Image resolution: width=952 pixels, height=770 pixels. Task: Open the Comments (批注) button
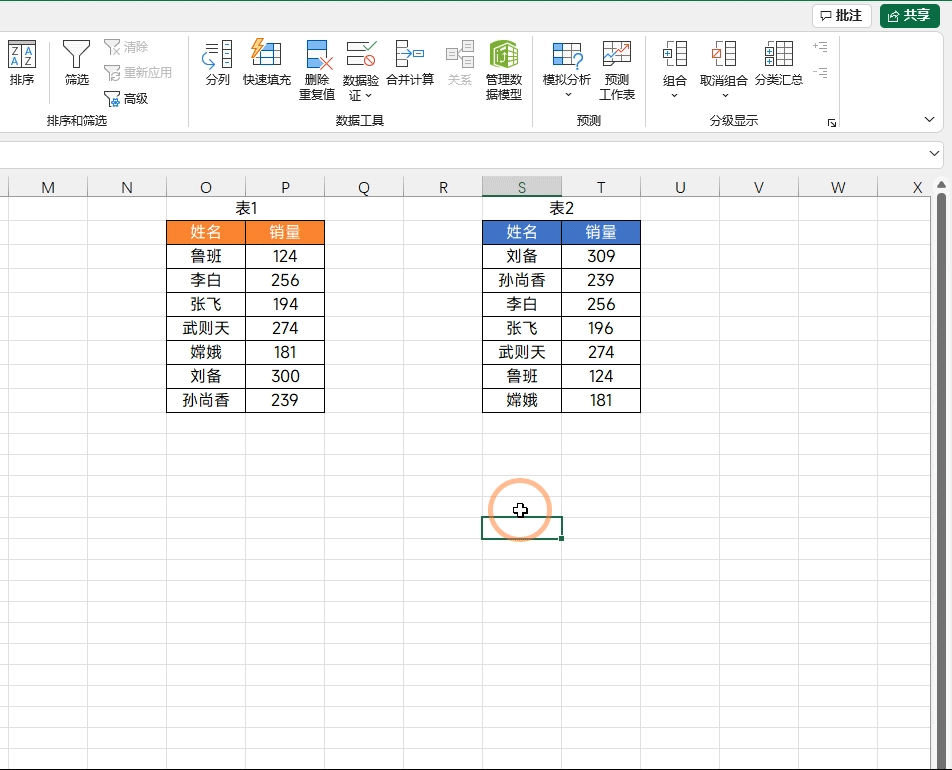point(842,16)
